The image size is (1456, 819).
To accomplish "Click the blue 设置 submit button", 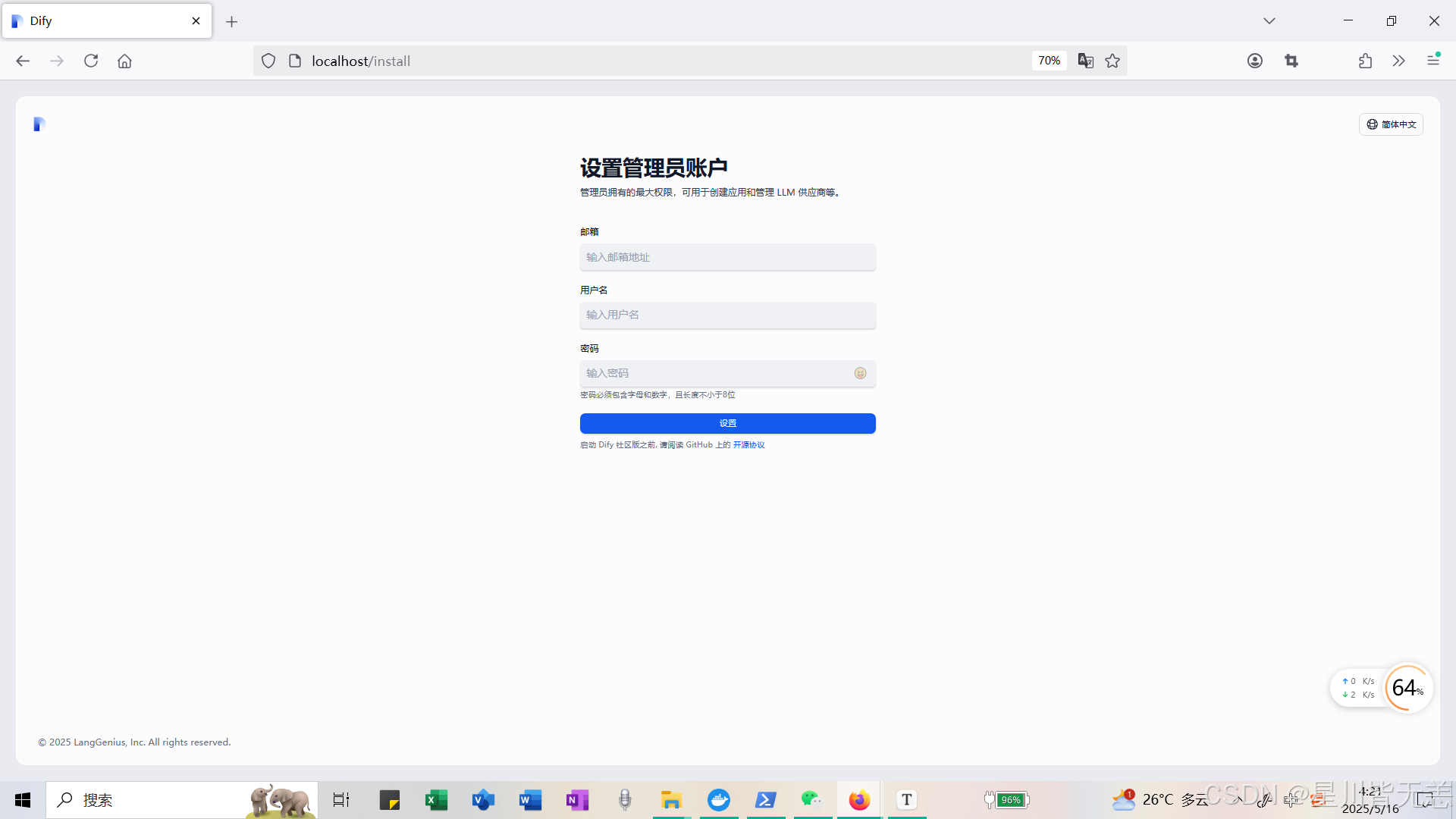I will click(x=727, y=423).
